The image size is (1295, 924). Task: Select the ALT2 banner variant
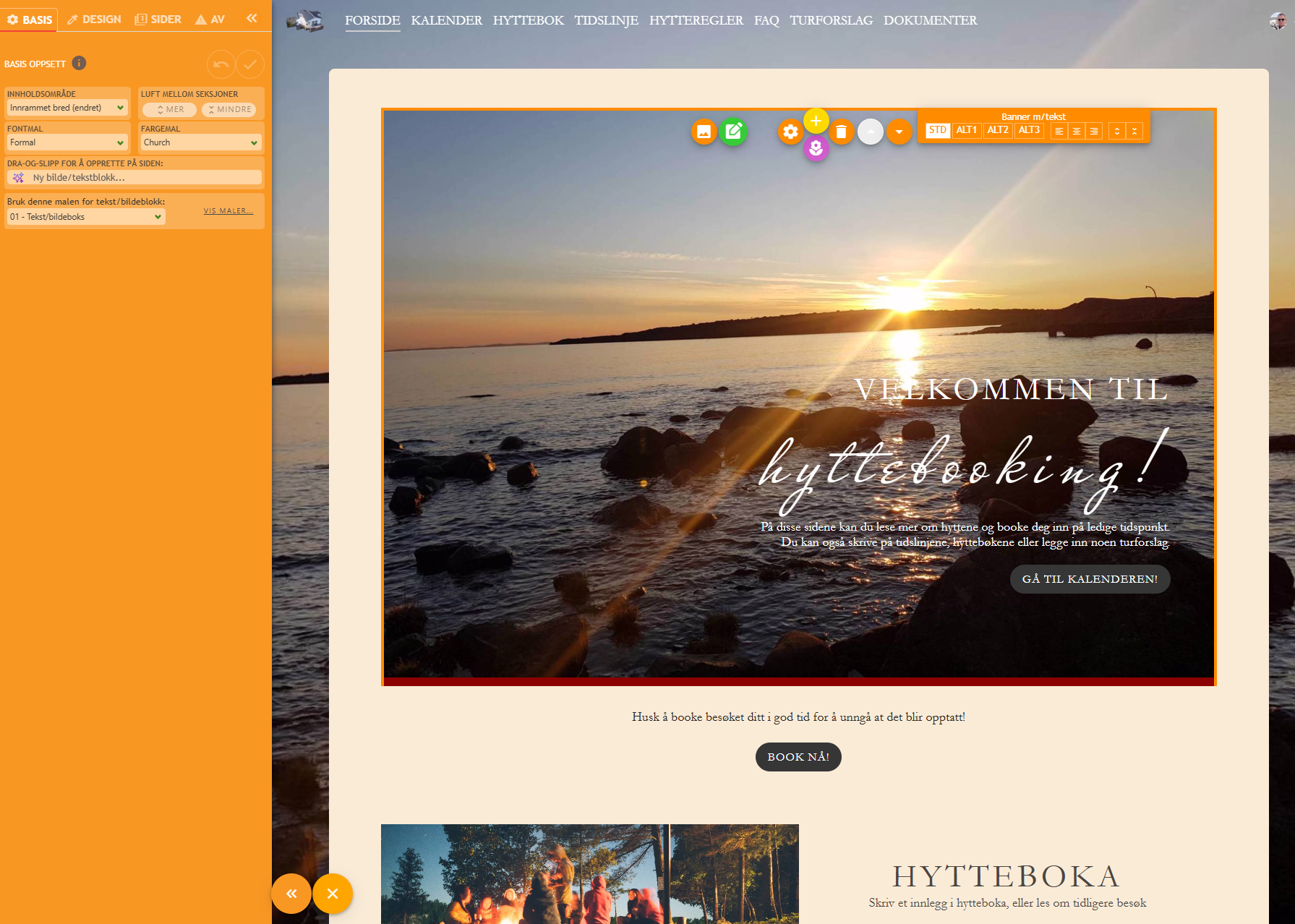click(x=997, y=130)
